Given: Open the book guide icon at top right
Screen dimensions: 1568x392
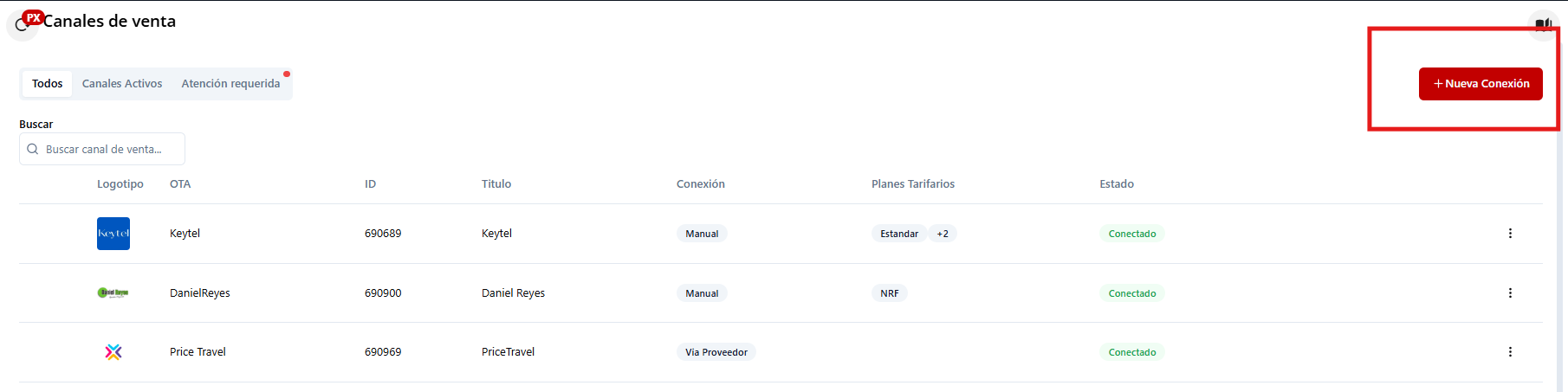Looking at the screenshot, I should click(1543, 25).
